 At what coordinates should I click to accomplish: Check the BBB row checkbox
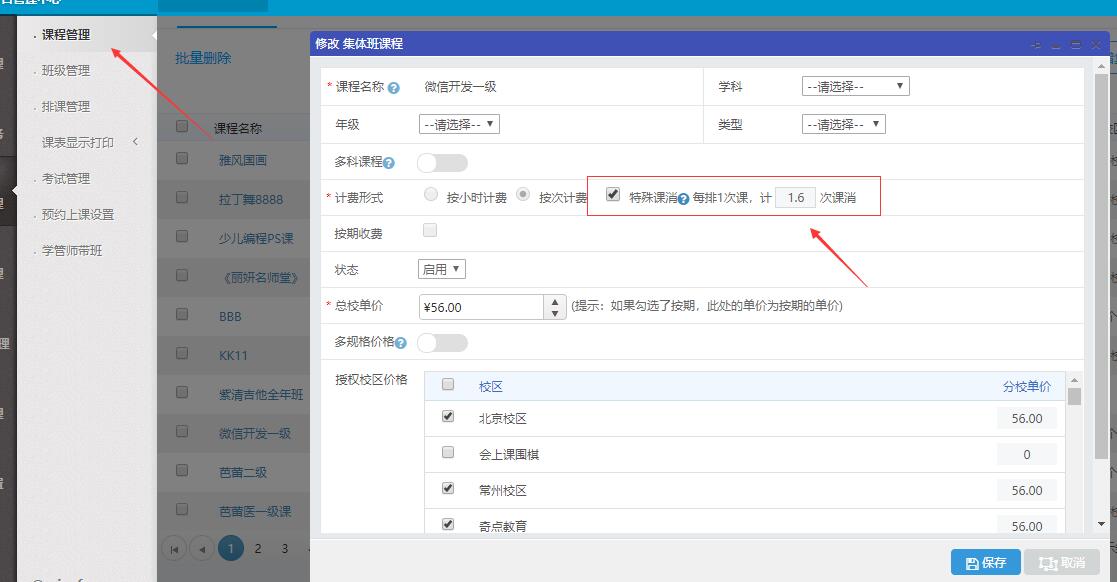[182, 314]
